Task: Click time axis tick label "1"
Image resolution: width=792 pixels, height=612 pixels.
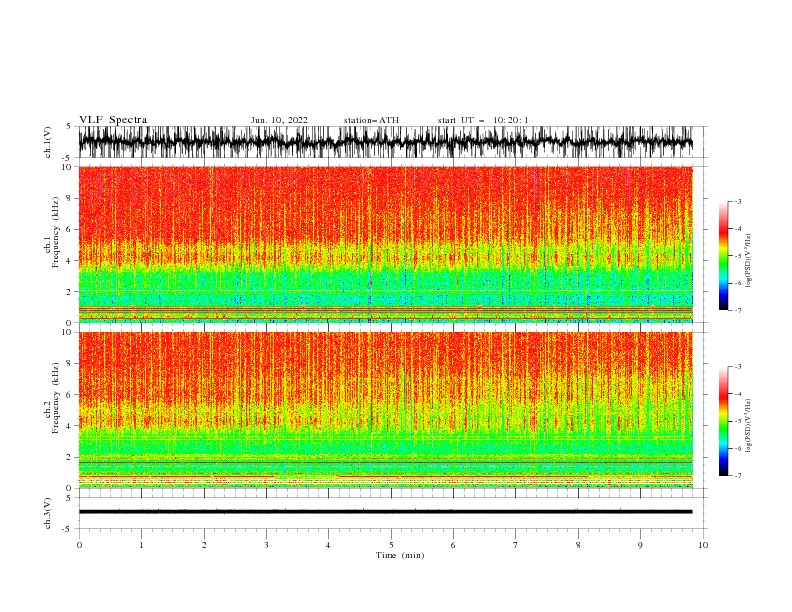Action: tap(141, 545)
